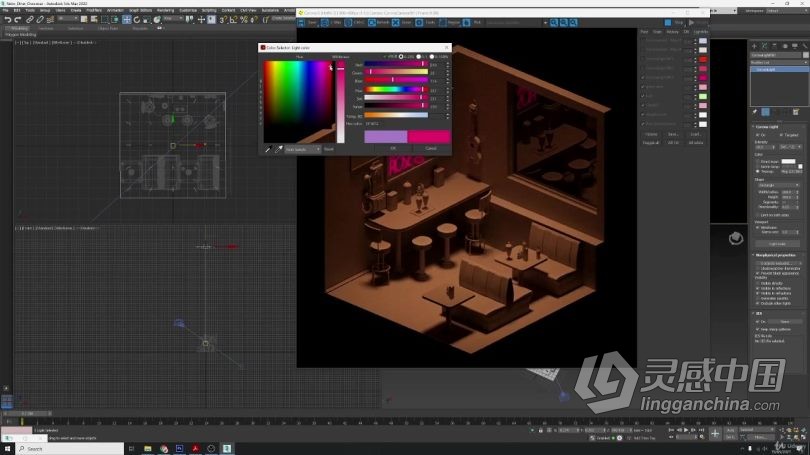Image resolution: width=810 pixels, height=455 pixels.
Task: Toggle the Targeted checkbox in Corona light
Action: pos(781,135)
